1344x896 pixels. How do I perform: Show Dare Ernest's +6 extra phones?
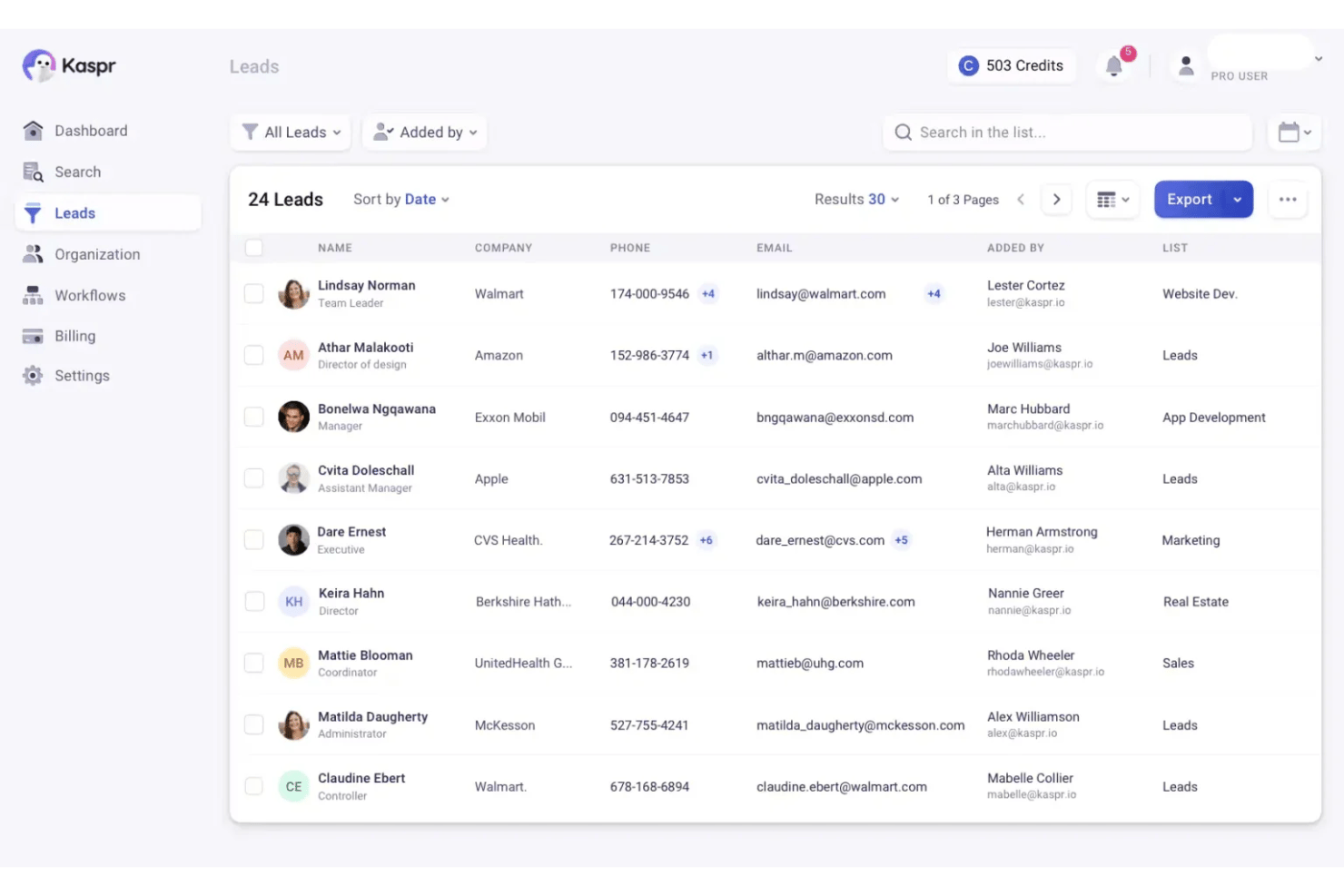(x=707, y=540)
